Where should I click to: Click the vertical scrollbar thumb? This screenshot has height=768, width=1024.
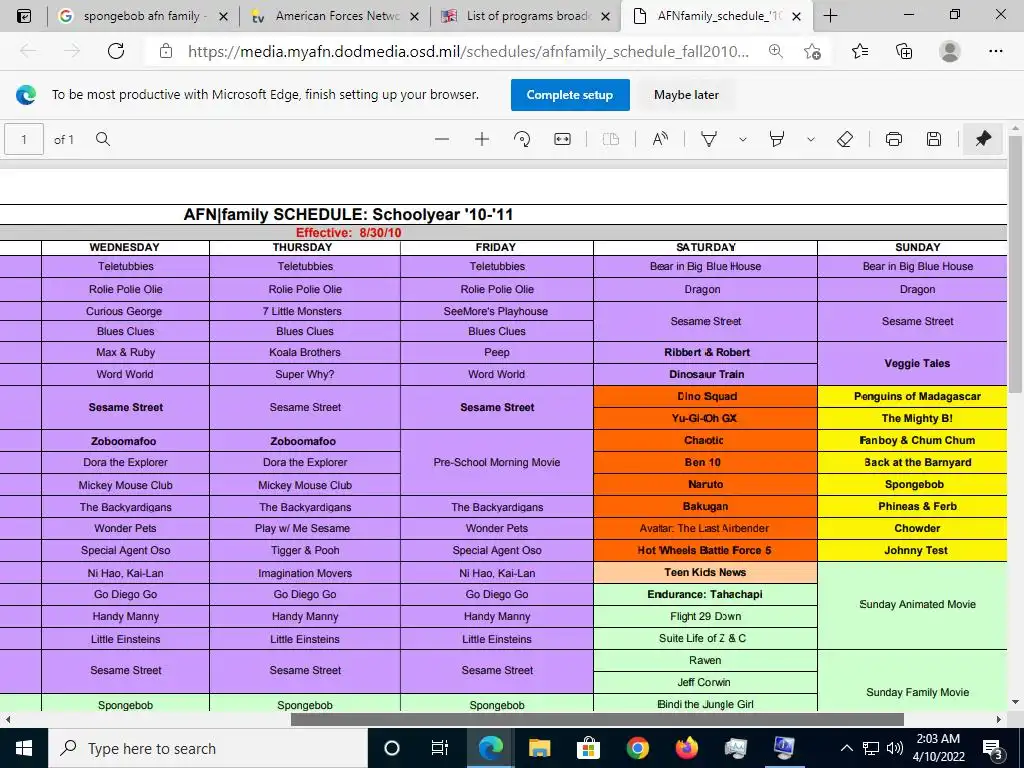tap(1016, 264)
